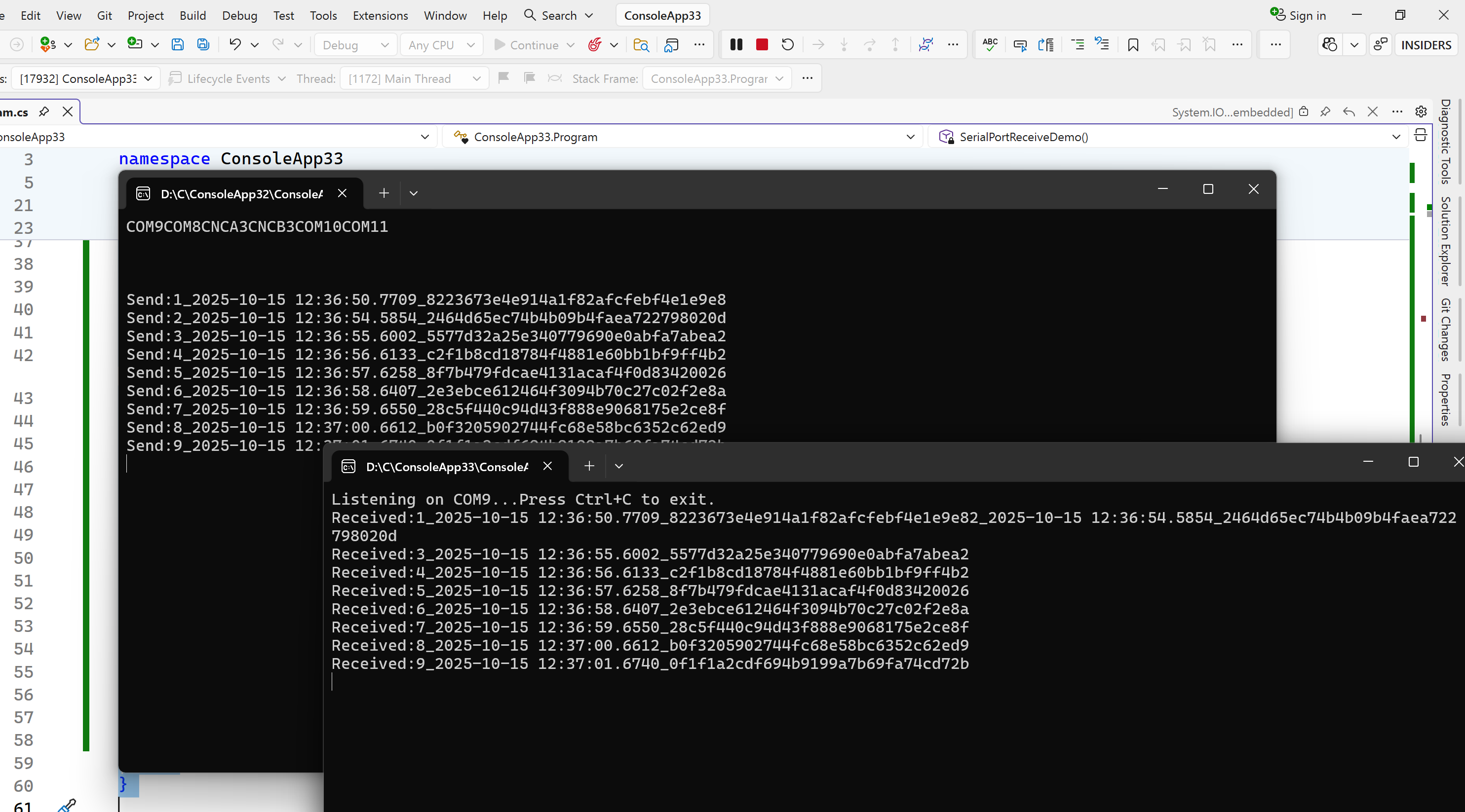Click the INSIDERS button
Viewport: 1465px width, 812px height.
pos(1426,45)
